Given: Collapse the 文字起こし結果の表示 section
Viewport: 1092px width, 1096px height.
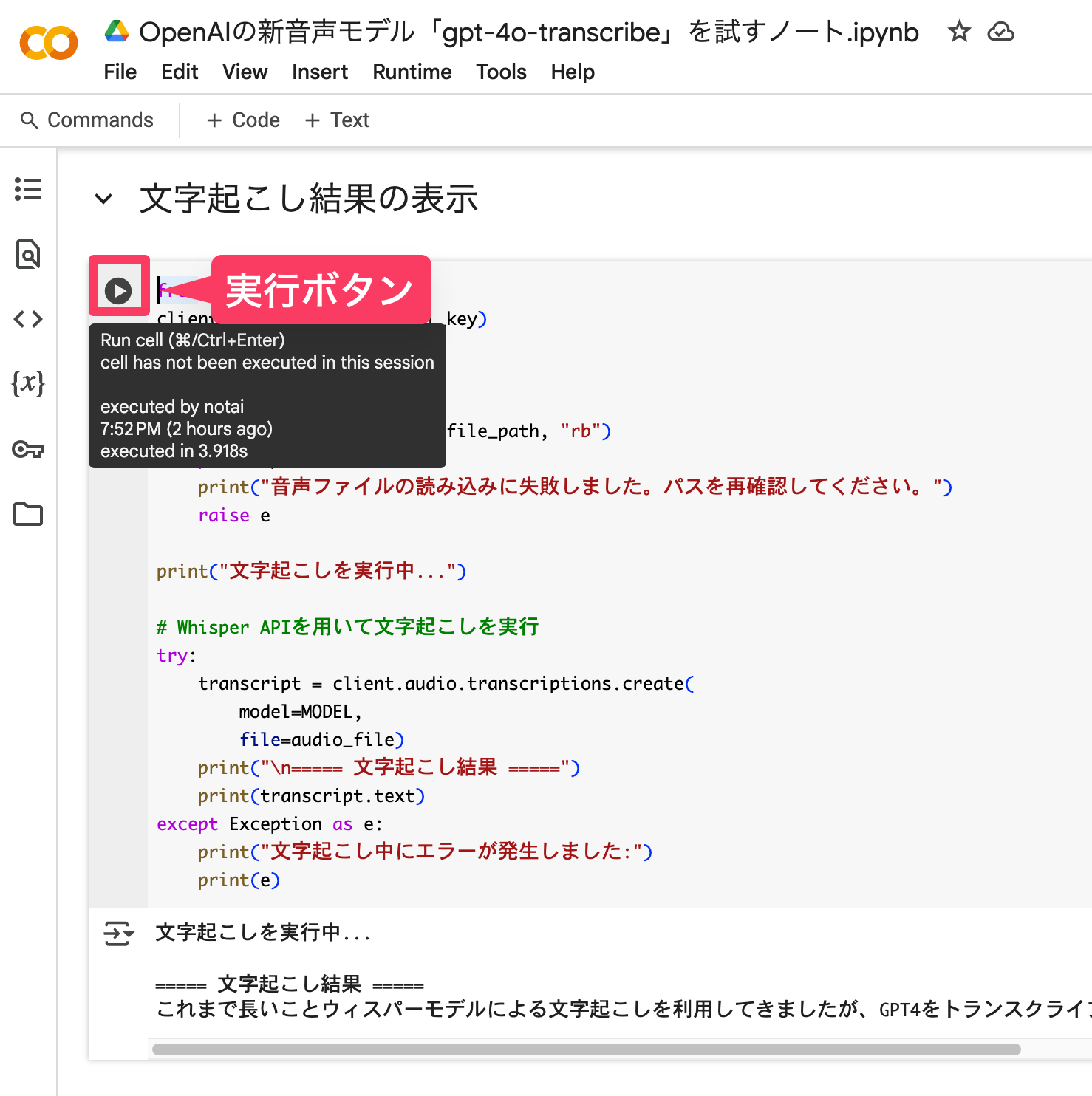Looking at the screenshot, I should point(103,199).
